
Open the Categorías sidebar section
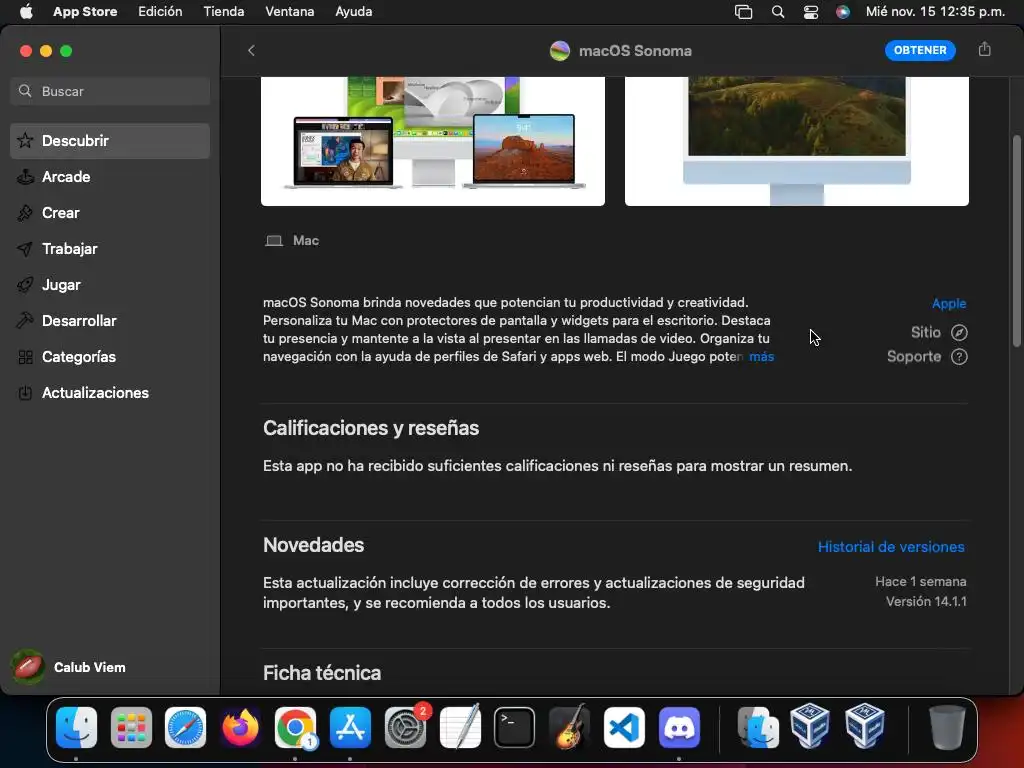coord(110,357)
